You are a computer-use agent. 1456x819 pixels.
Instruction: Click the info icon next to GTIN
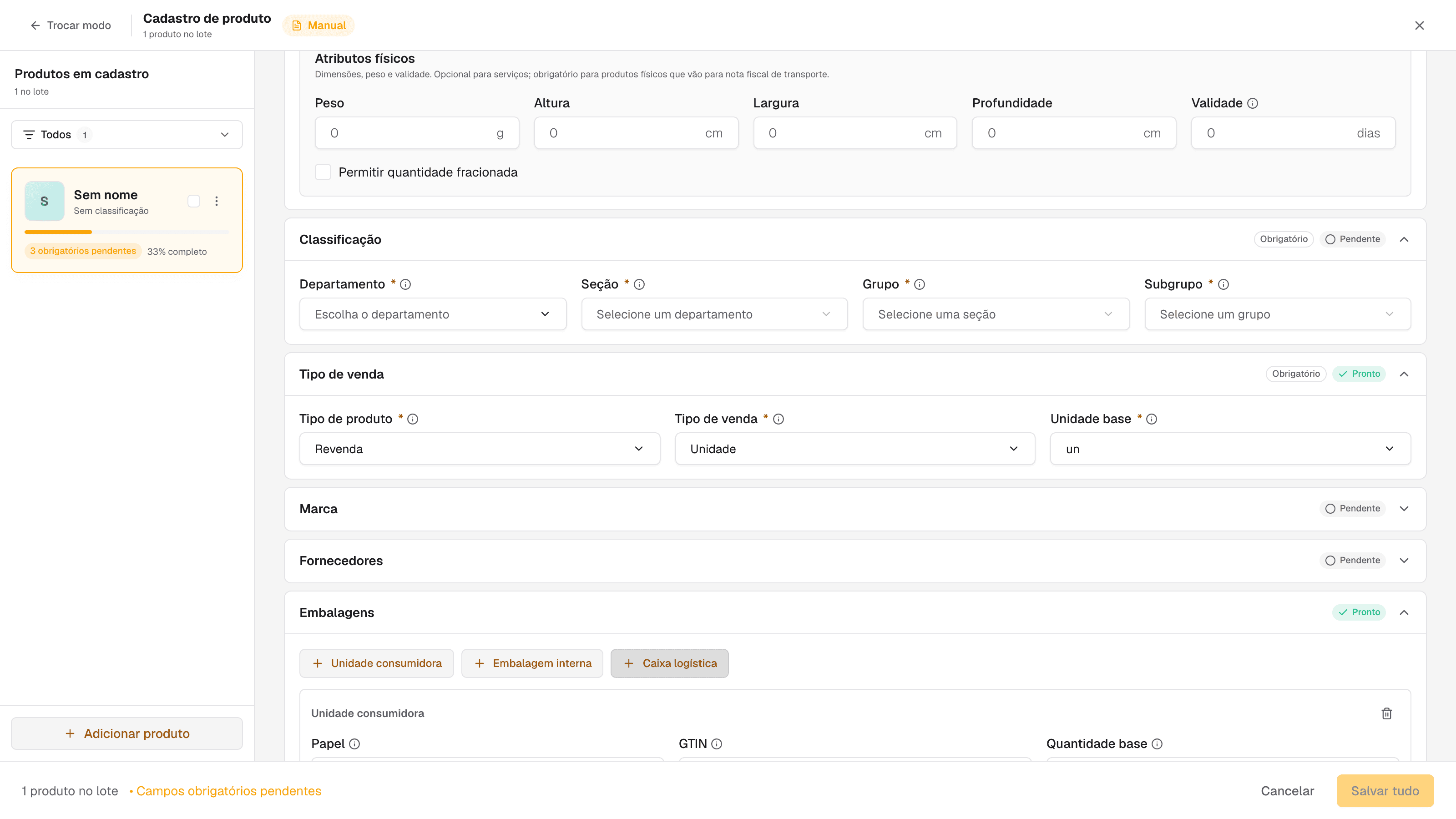coord(717,744)
